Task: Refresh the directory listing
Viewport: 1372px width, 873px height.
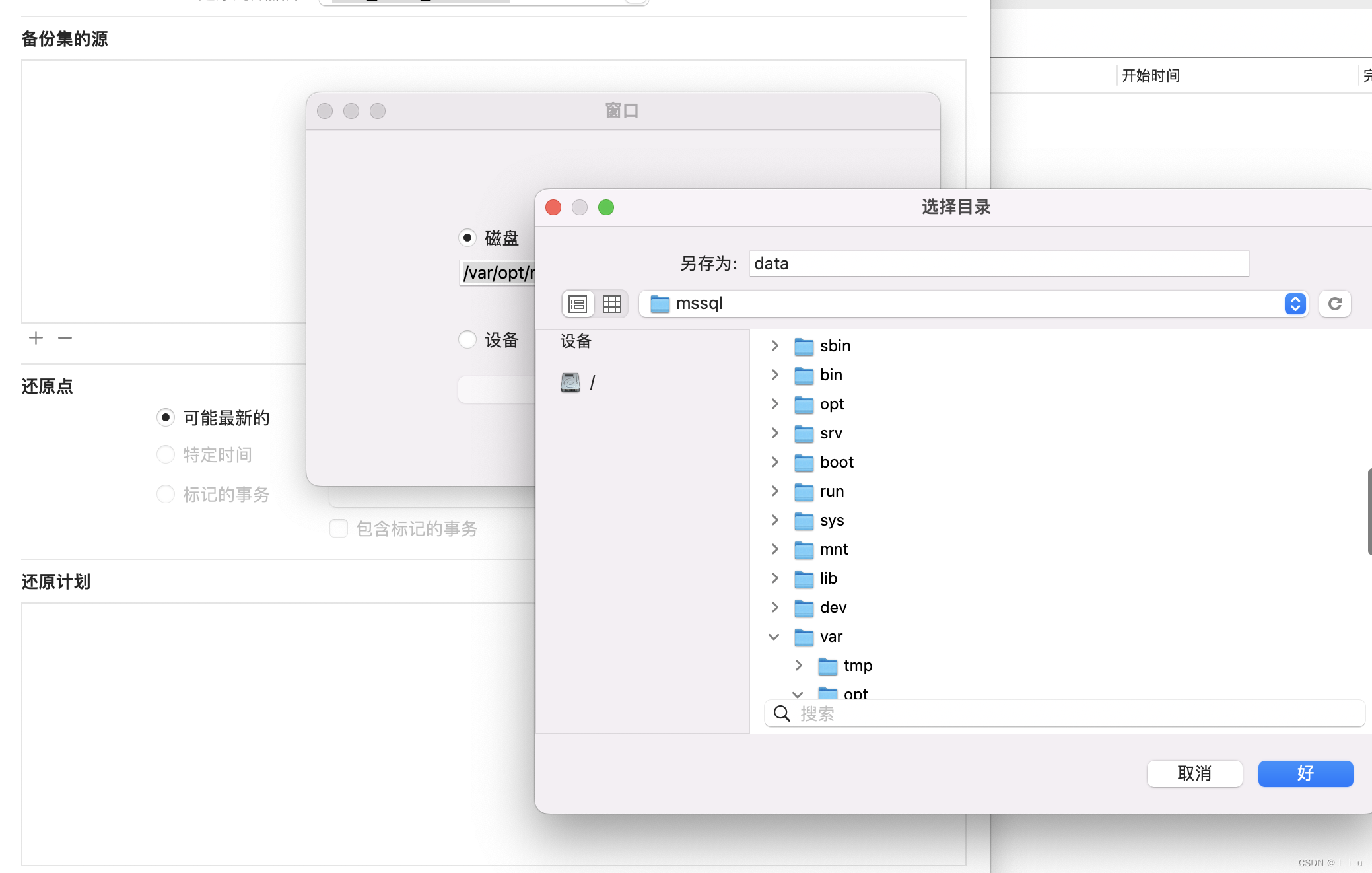Action: (x=1335, y=304)
